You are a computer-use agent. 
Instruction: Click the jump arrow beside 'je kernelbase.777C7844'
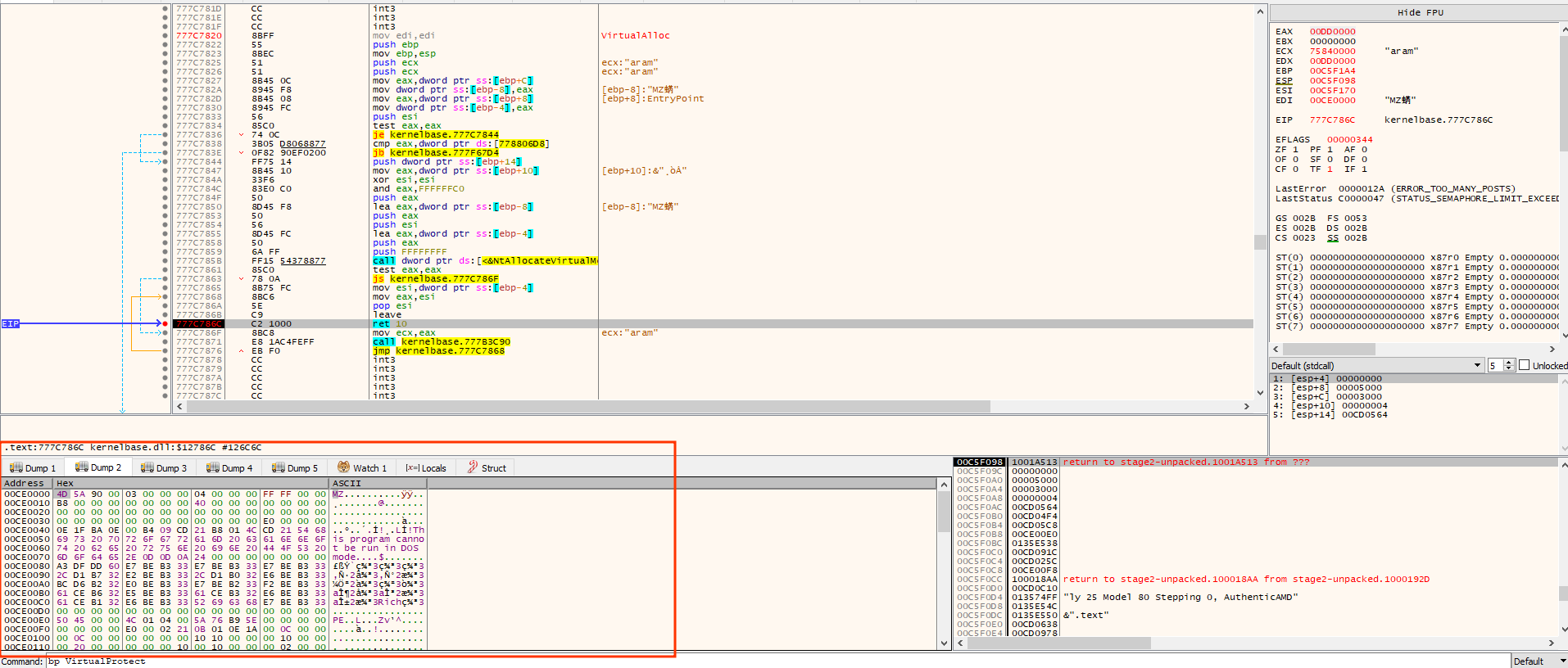coord(241,135)
